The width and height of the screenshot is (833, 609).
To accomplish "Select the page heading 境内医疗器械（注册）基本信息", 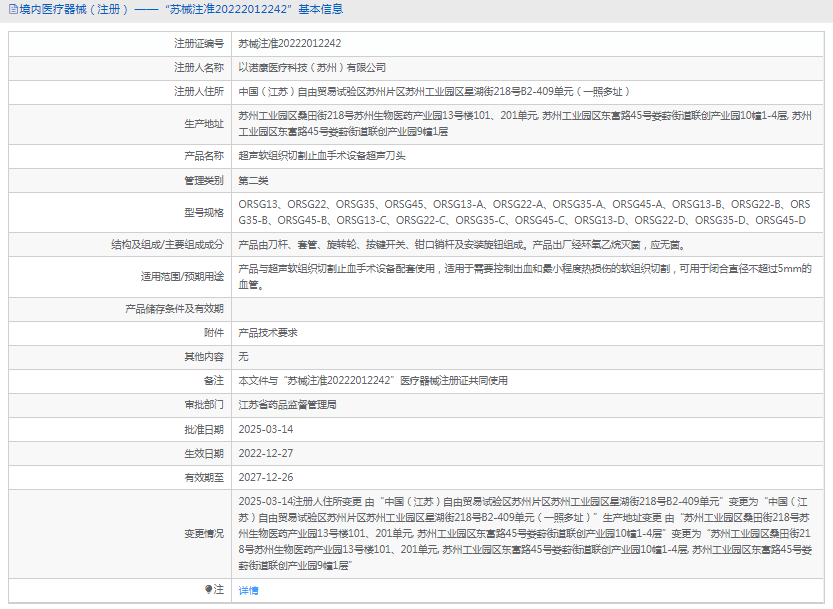I will click(x=181, y=9).
